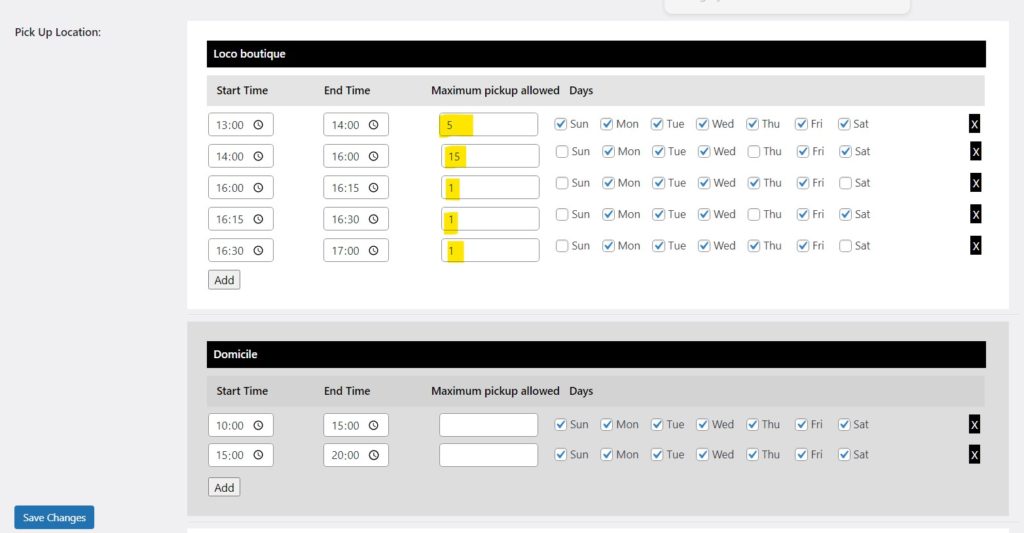Viewport: 1024px width, 533px height.
Task: Delete the 16:00–16:15 slot with X
Action: click(976, 183)
